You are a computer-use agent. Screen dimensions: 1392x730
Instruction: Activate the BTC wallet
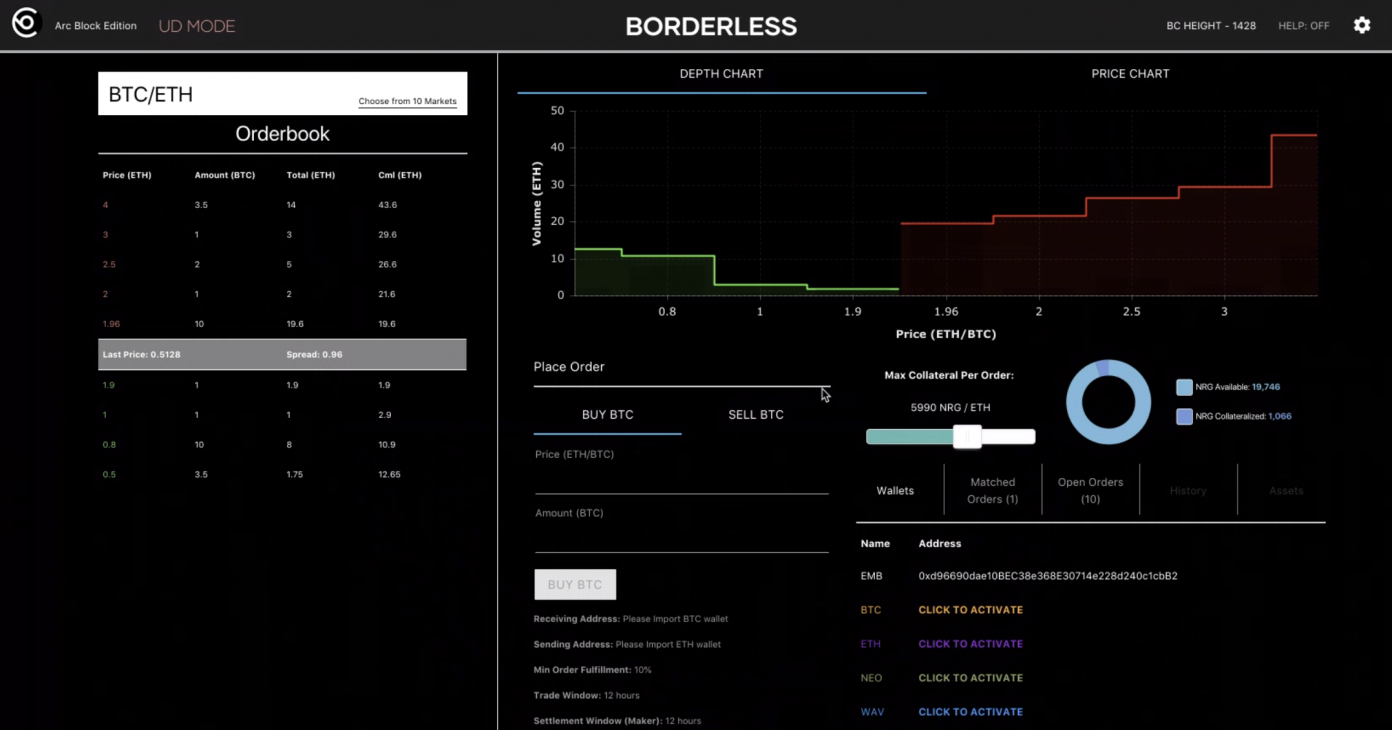click(970, 610)
